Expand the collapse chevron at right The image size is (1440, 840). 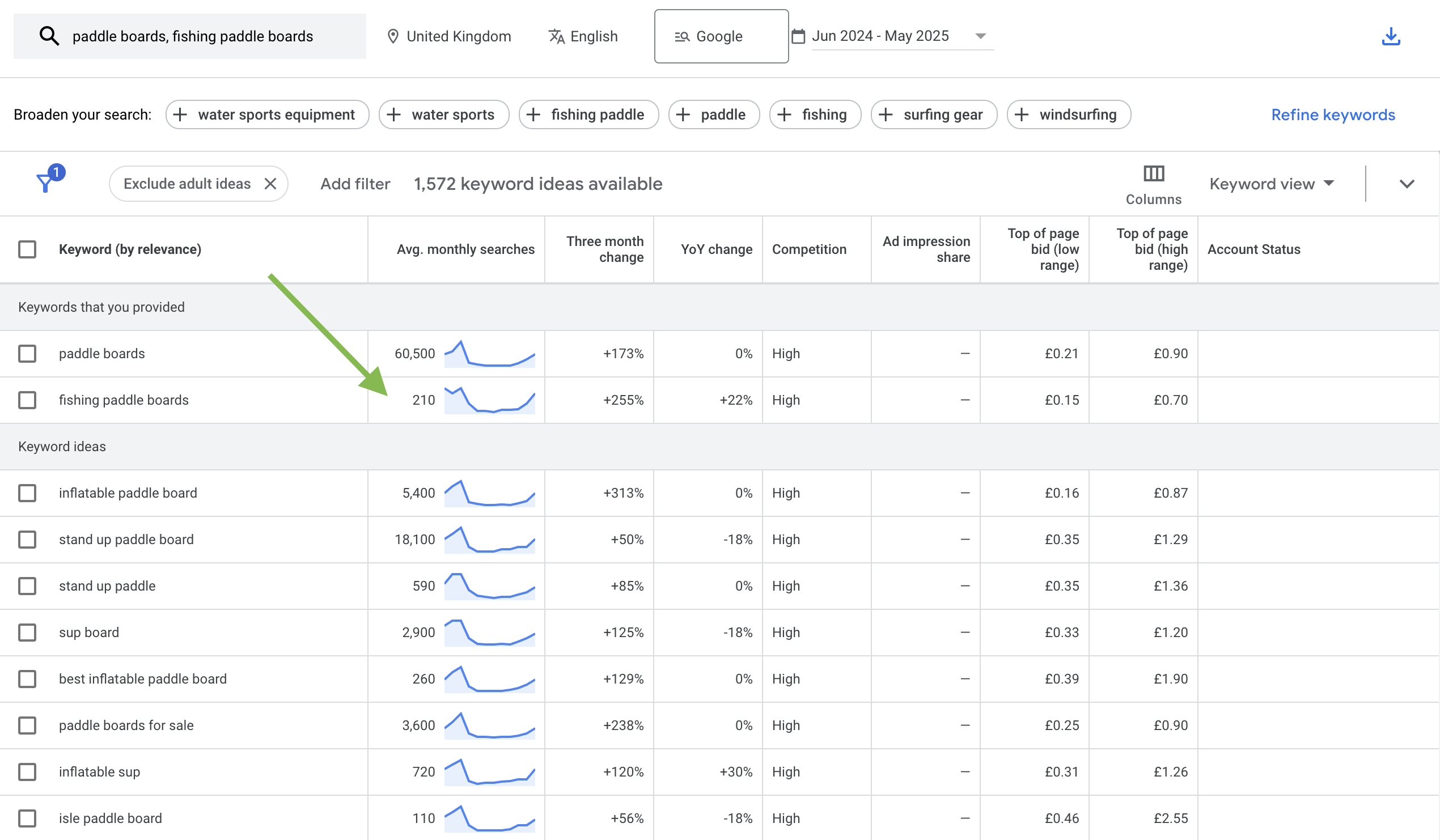click(x=1407, y=184)
